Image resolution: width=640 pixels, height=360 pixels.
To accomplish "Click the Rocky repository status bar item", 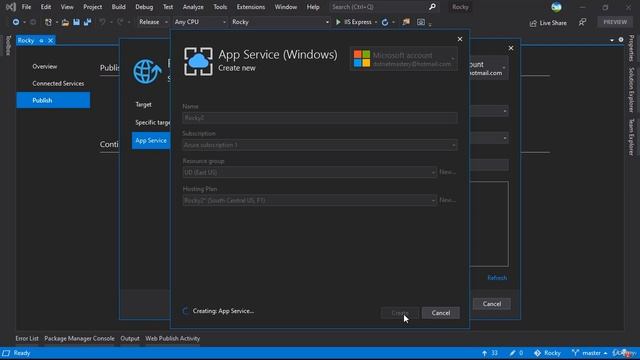I will (x=547, y=353).
